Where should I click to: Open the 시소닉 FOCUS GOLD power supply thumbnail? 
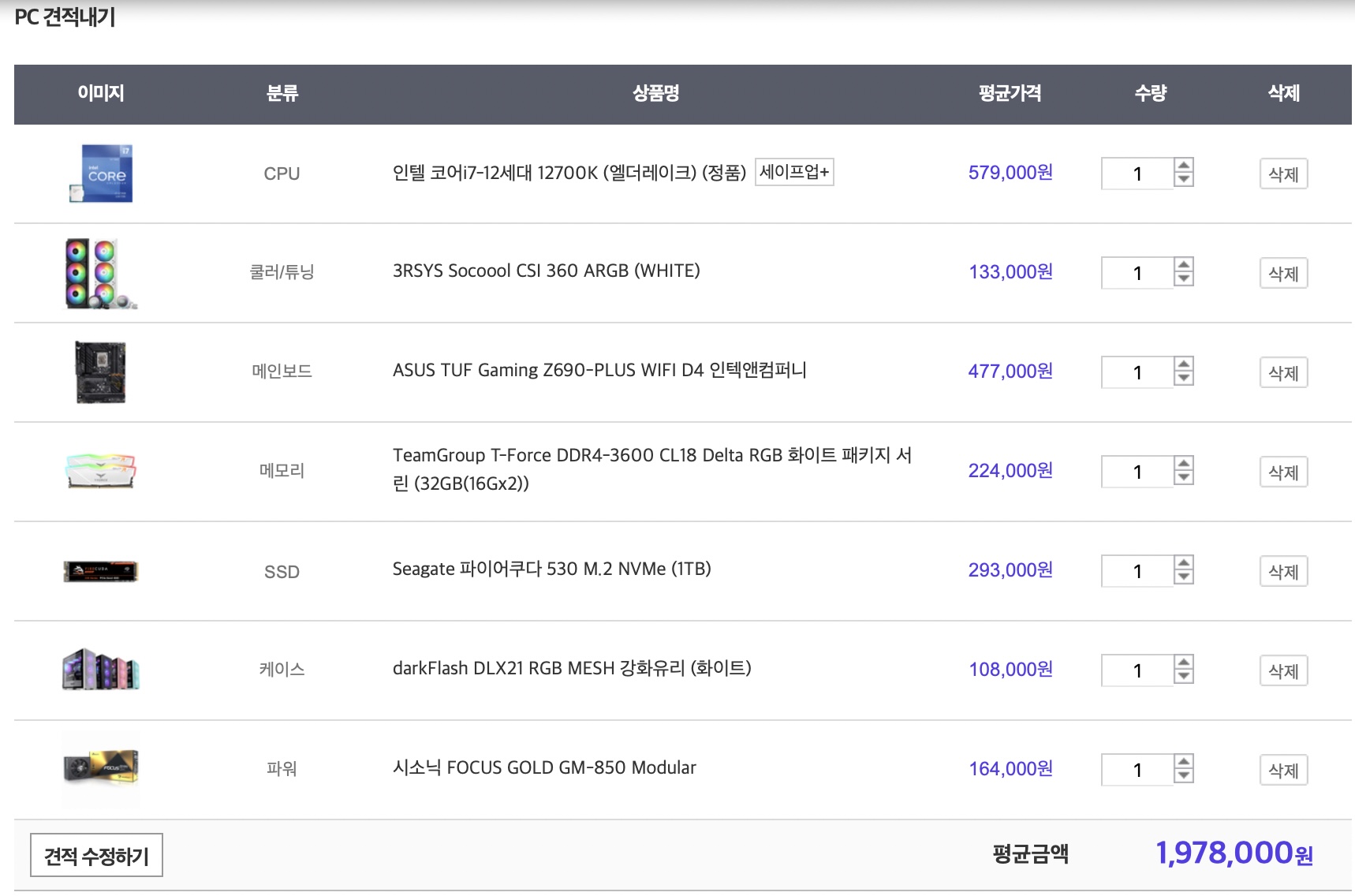(100, 768)
